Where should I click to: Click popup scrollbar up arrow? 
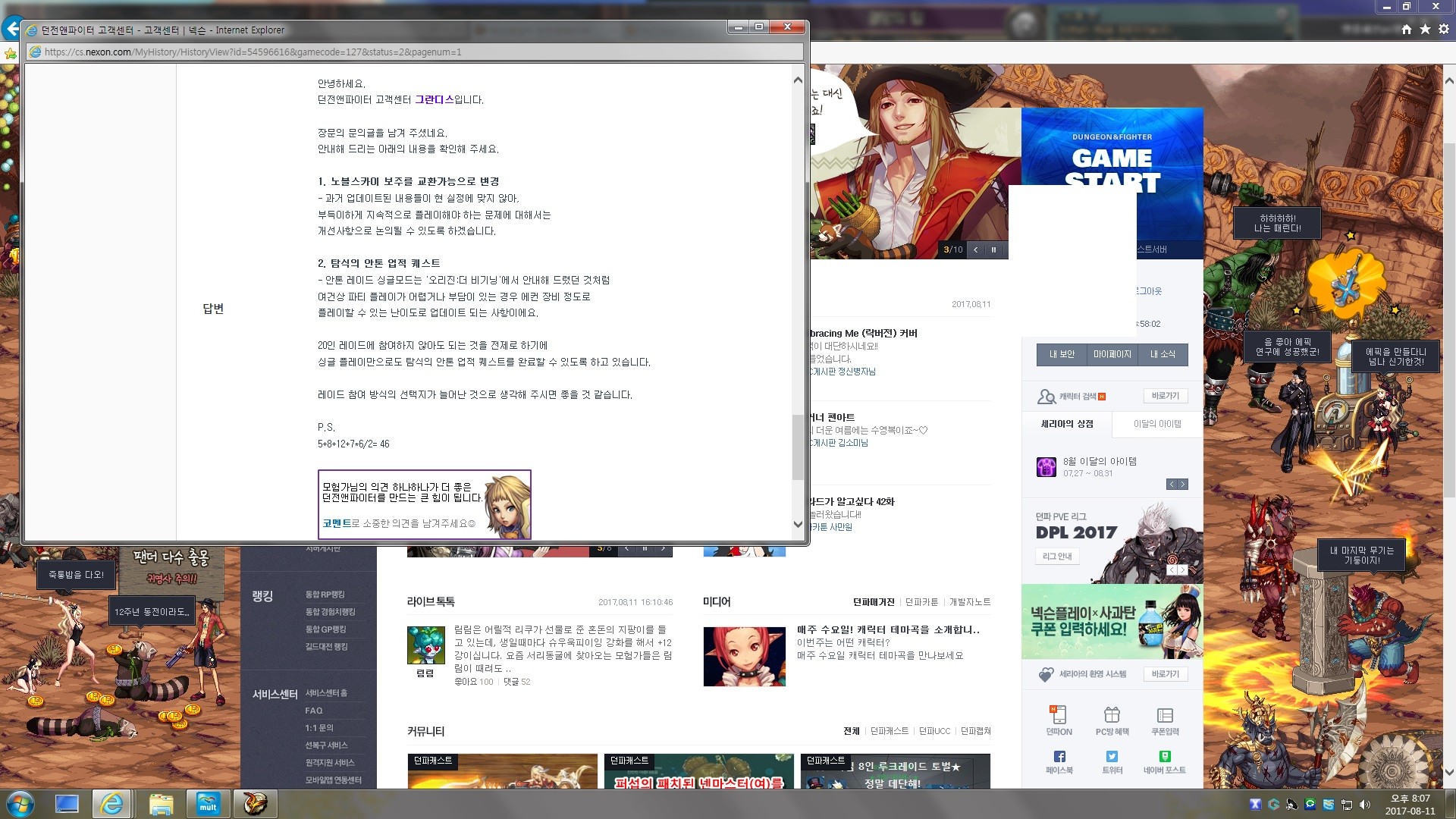point(798,80)
